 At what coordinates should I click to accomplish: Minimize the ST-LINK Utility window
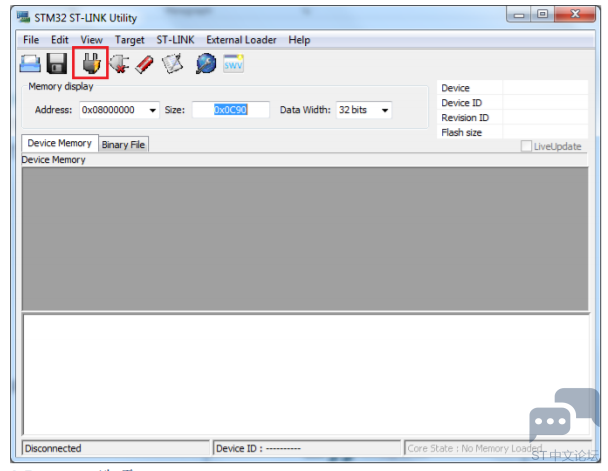coord(519,15)
